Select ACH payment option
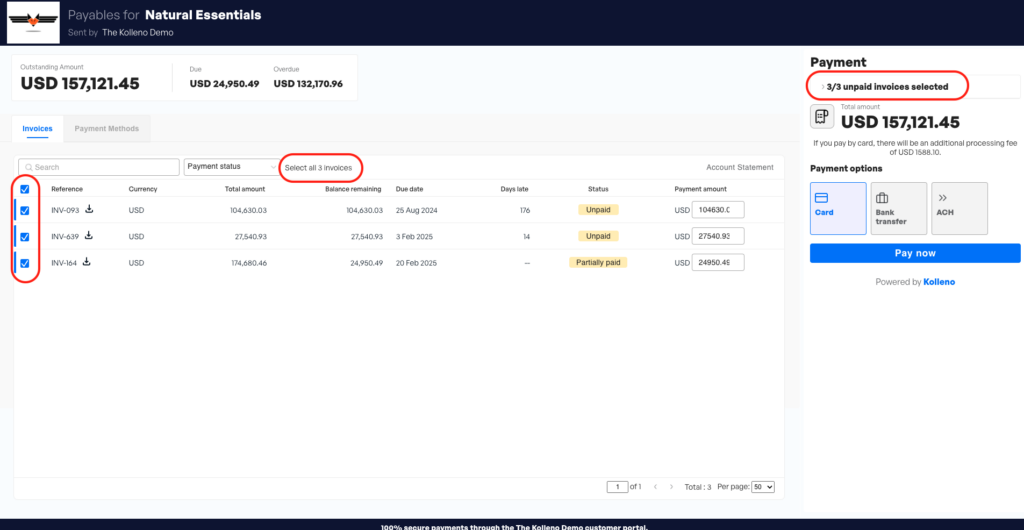The image size is (1024, 530). [959, 208]
